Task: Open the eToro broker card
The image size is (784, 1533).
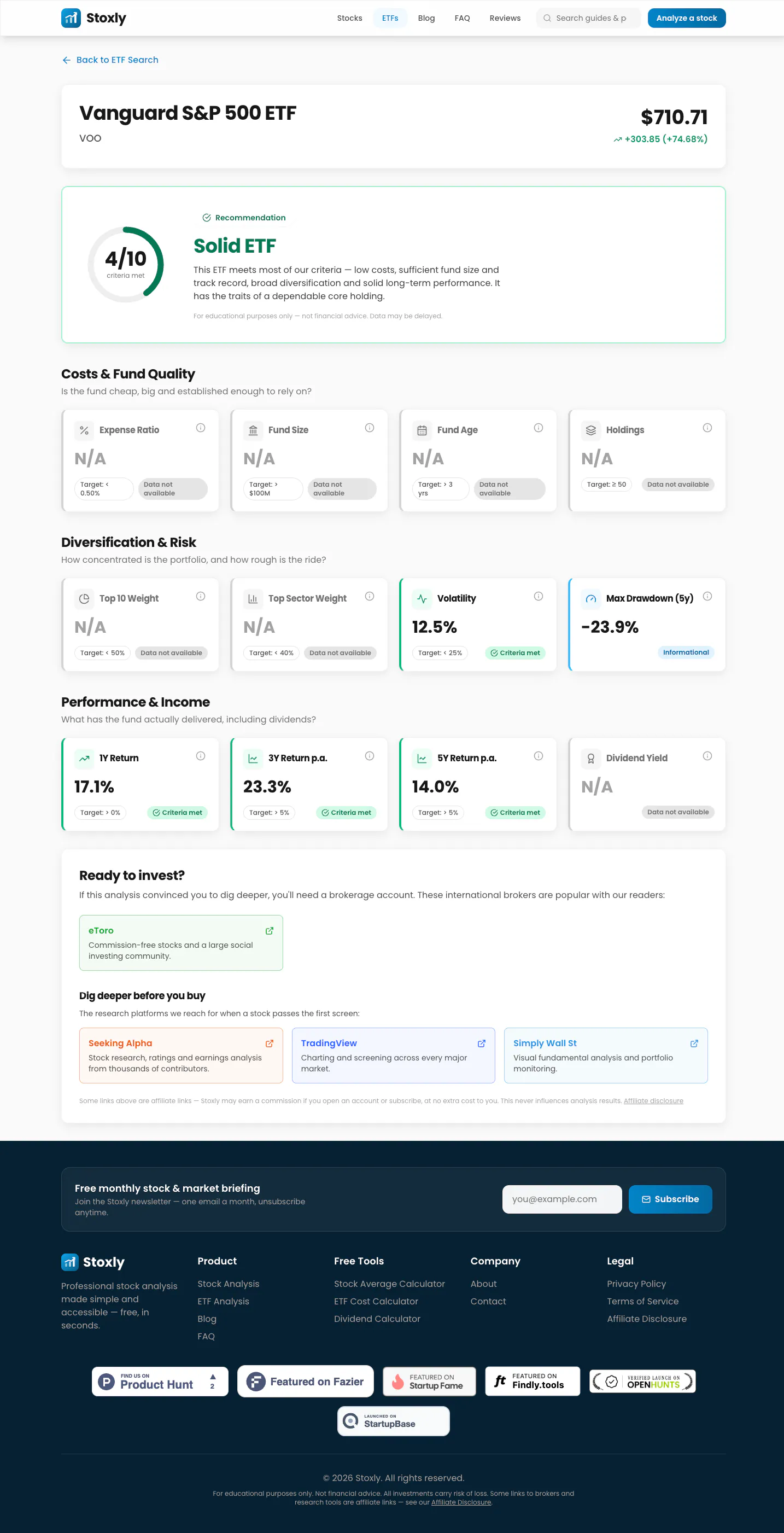Action: click(181, 943)
